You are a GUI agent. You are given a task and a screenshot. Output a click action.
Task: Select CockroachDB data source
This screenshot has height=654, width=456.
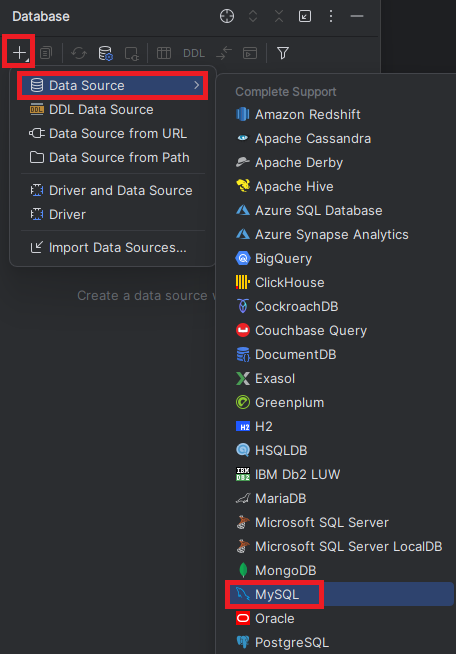tap(340, 307)
